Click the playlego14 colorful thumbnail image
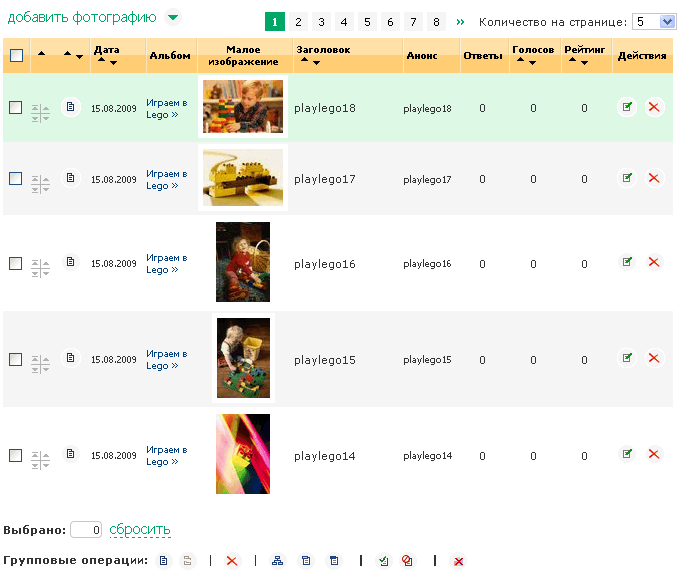This screenshot has height=586, width=678. 243,454
